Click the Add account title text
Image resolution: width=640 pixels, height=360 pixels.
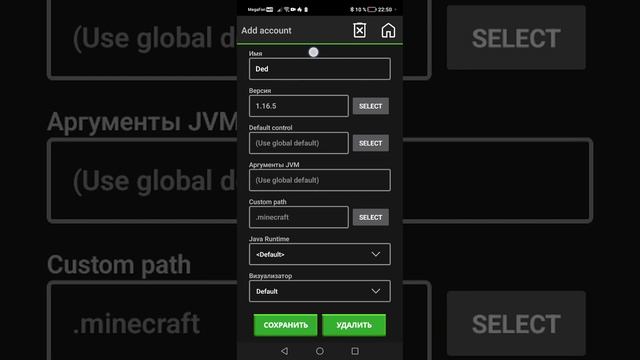[266, 31]
